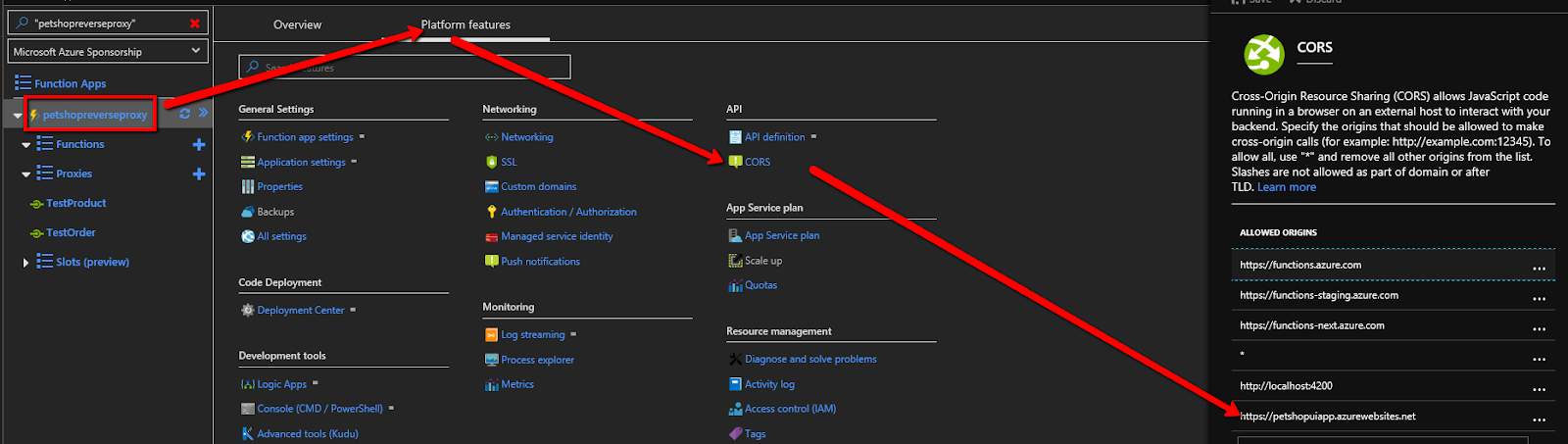This screenshot has height=444, width=1568.
Task: Open the Push notifications icon
Action: coord(492,262)
